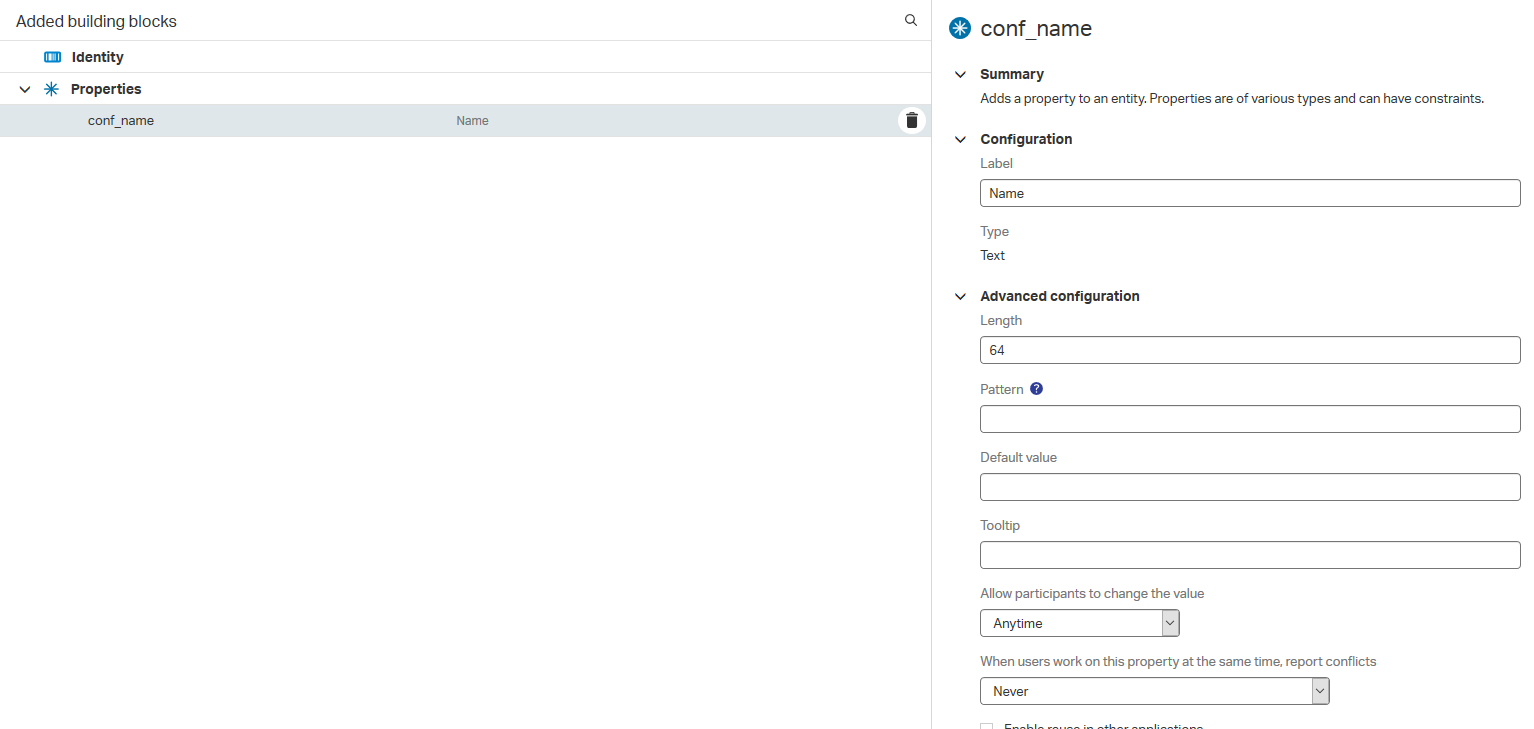Collapse the Properties tree group chevron
The height and width of the screenshot is (729, 1534).
[25, 89]
